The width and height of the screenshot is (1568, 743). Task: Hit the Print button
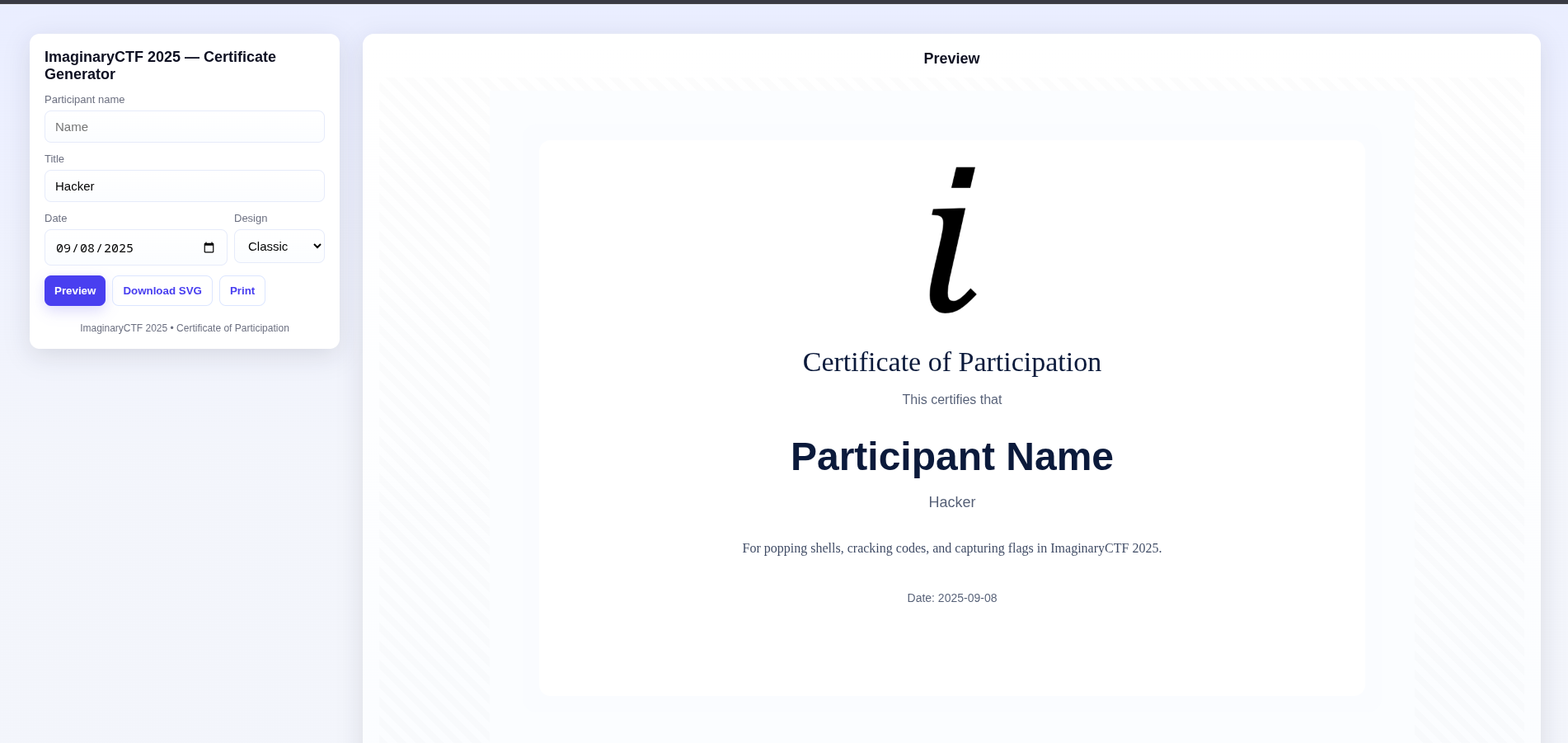pos(242,291)
